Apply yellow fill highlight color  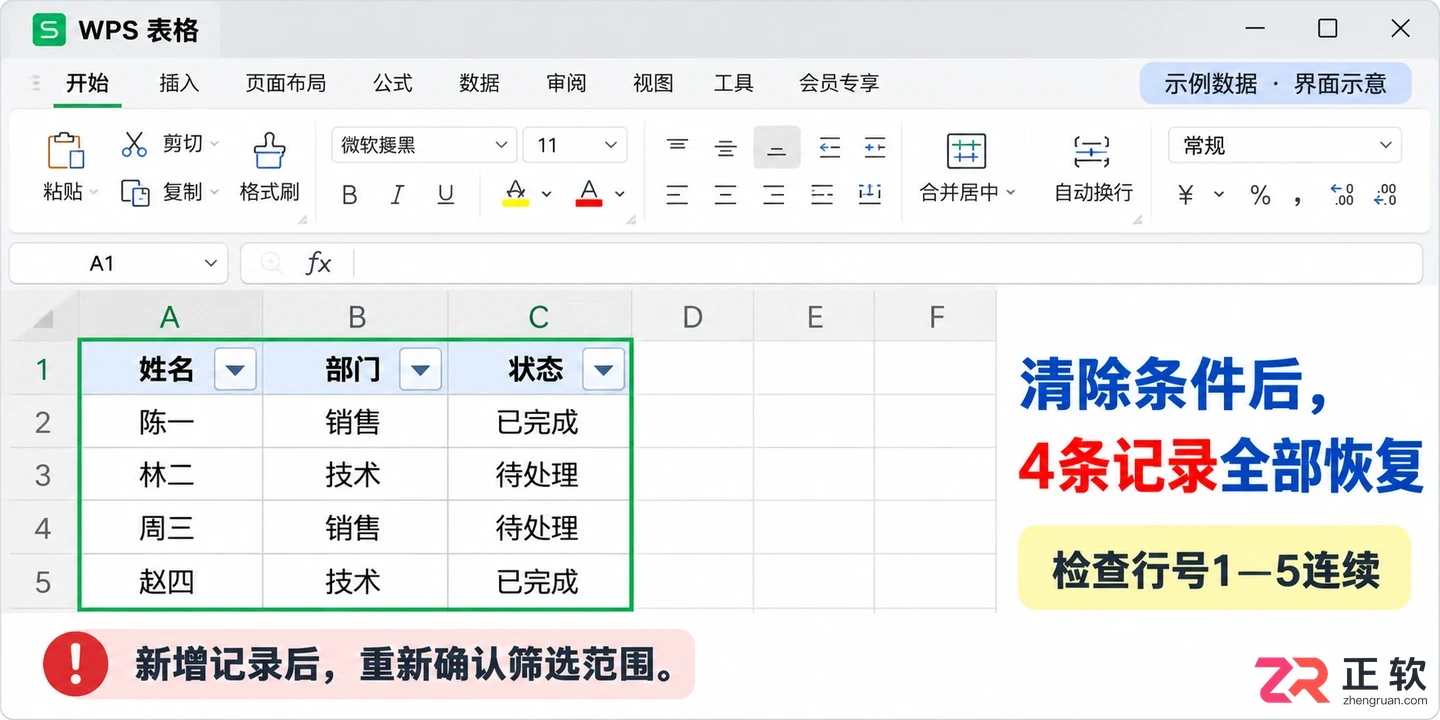516,193
